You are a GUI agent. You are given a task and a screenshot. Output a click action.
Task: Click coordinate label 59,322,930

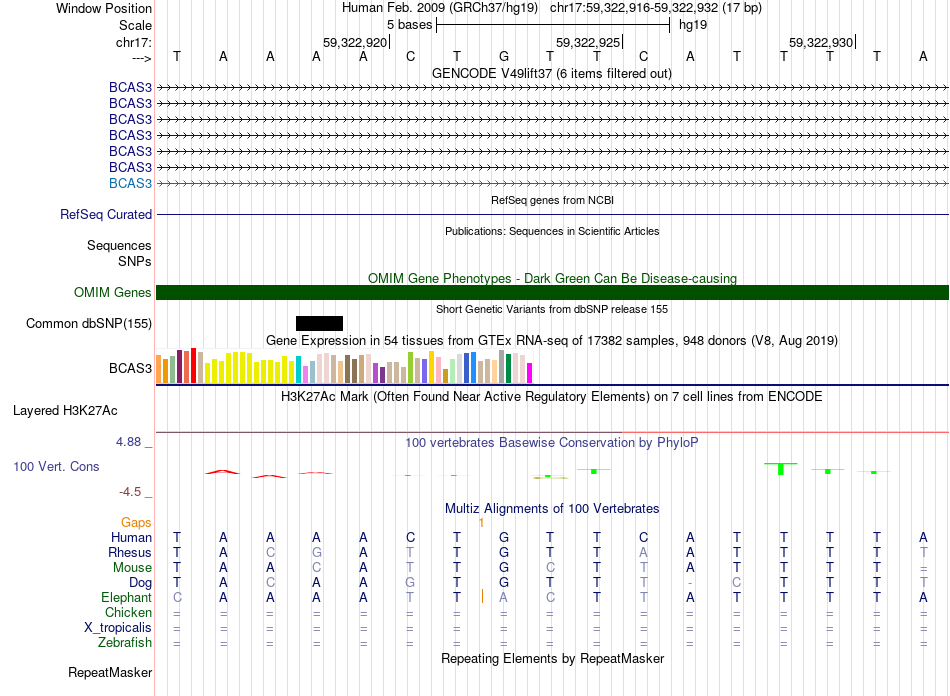click(x=821, y=42)
